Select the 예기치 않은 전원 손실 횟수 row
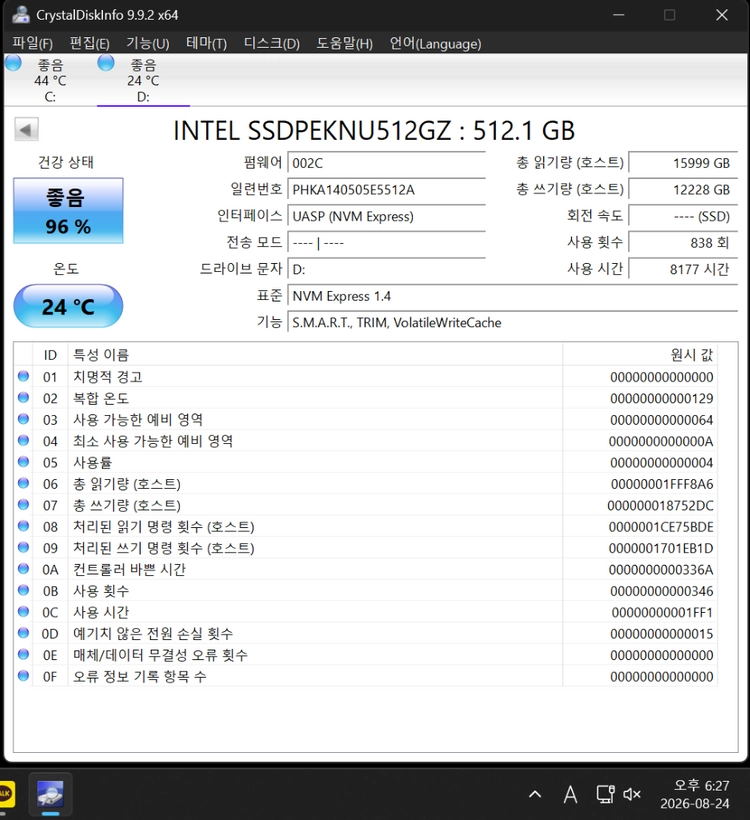Viewport: 750px width, 820px height. tap(366, 633)
